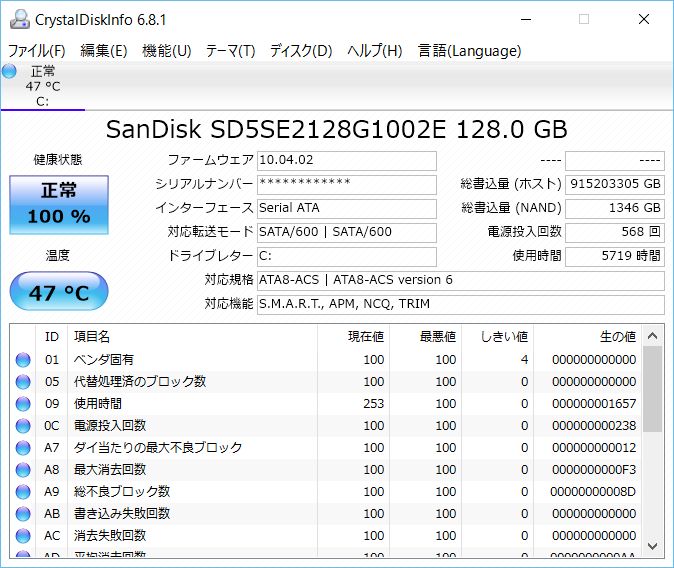
Task: Click the 項目名 column header
Action: tap(193, 337)
